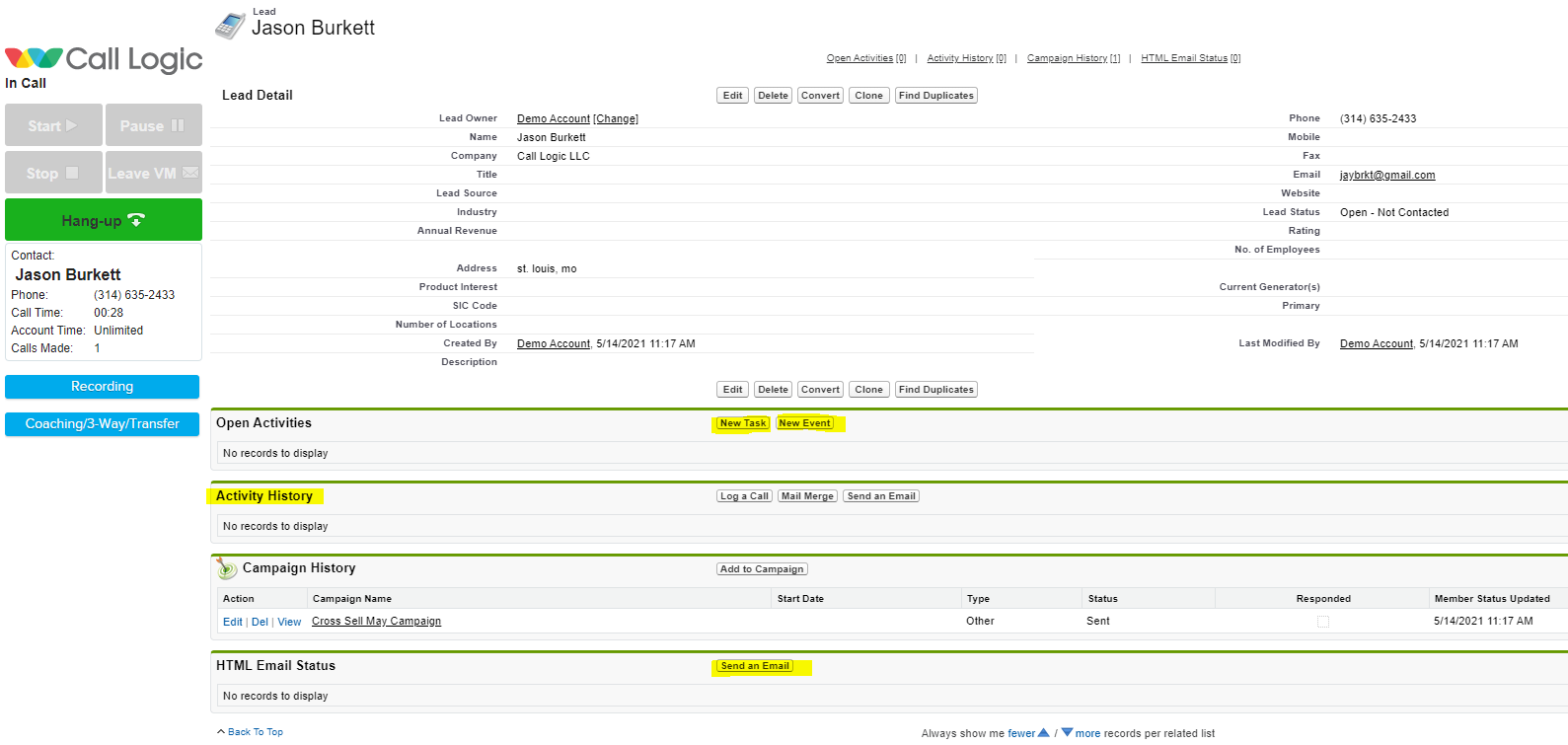Click the Campaign History target icon
The width and height of the screenshot is (1568, 745).
(x=227, y=569)
